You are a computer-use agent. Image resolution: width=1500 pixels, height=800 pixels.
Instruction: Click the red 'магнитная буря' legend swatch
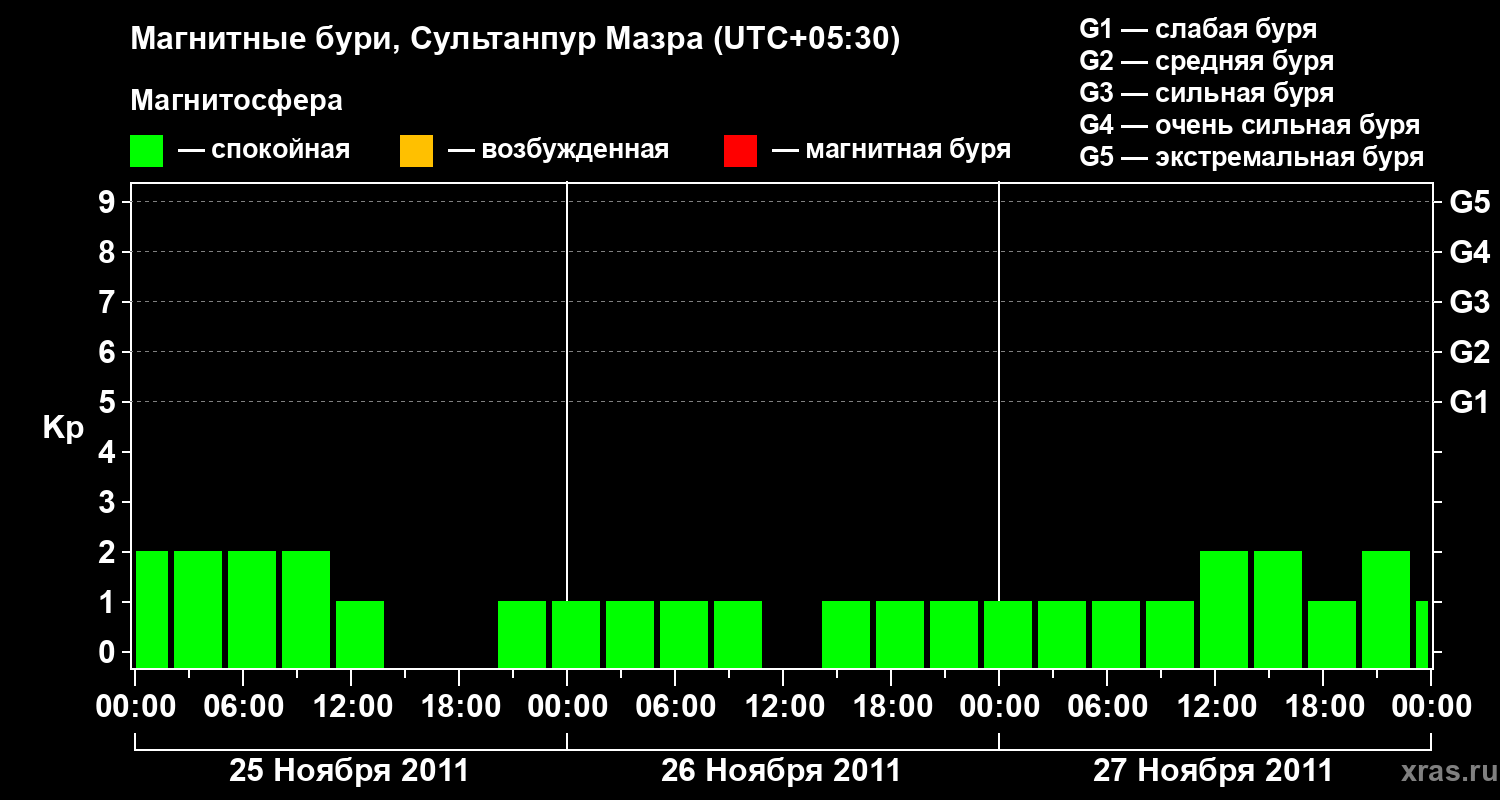[x=740, y=151]
